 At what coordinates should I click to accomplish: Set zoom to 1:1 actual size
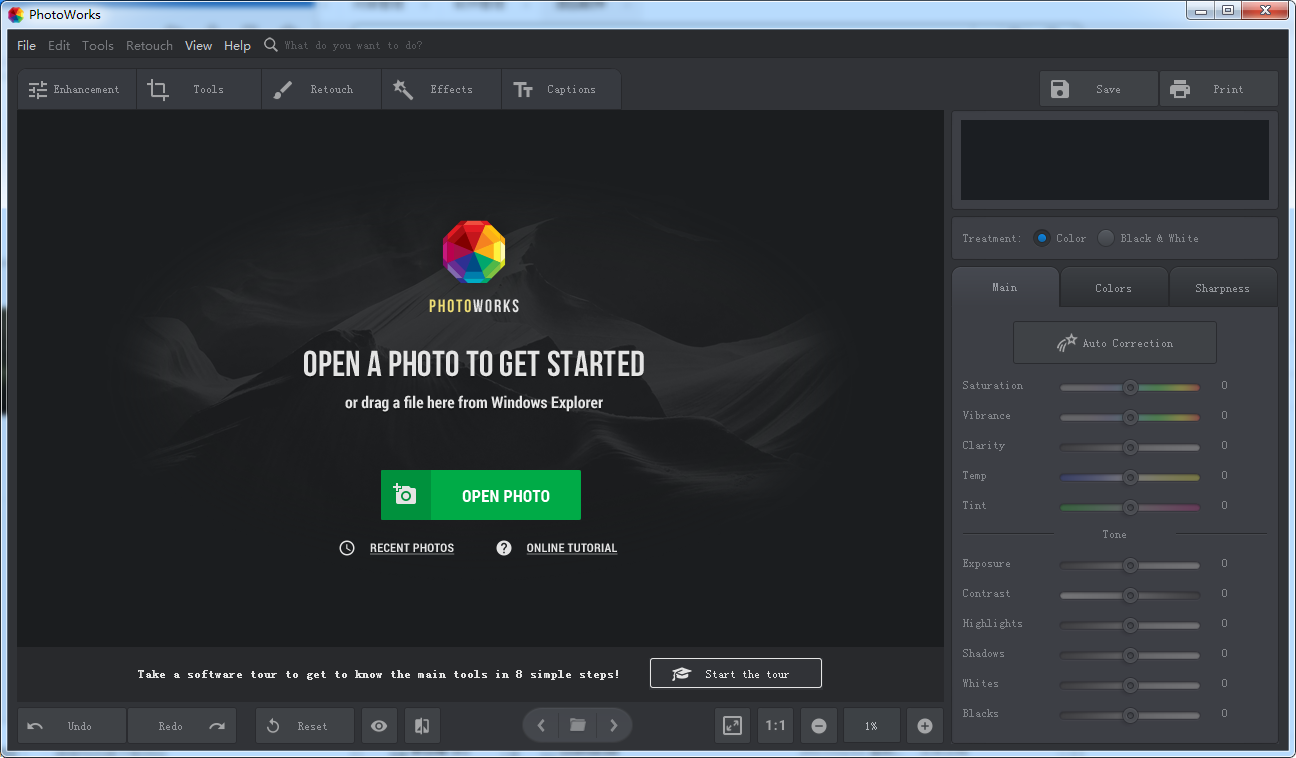point(775,726)
